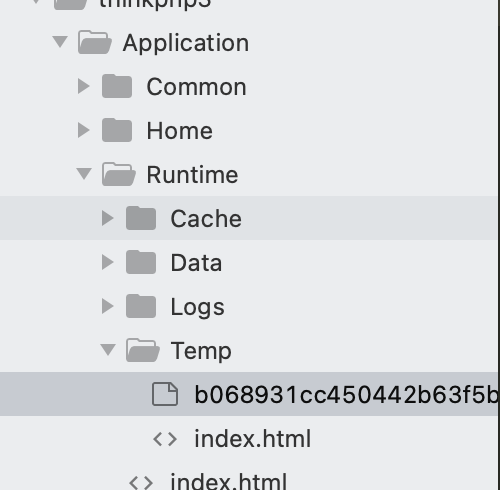Expand the Home folder triangle

(84, 130)
